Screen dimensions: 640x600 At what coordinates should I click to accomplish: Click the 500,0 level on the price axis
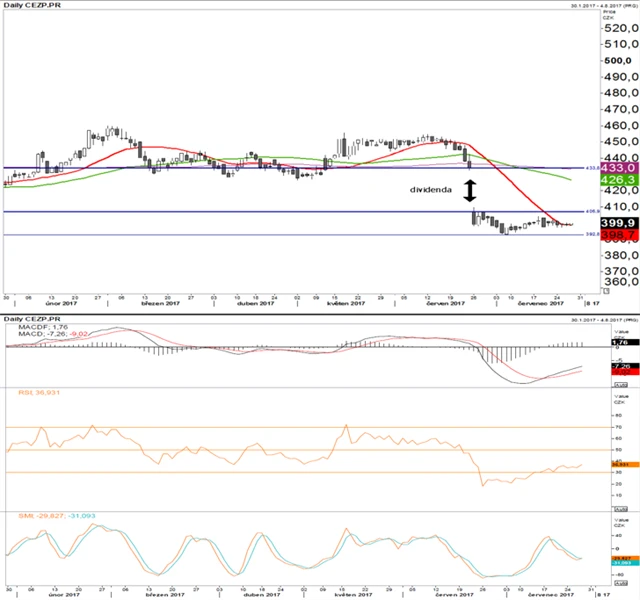click(x=619, y=61)
